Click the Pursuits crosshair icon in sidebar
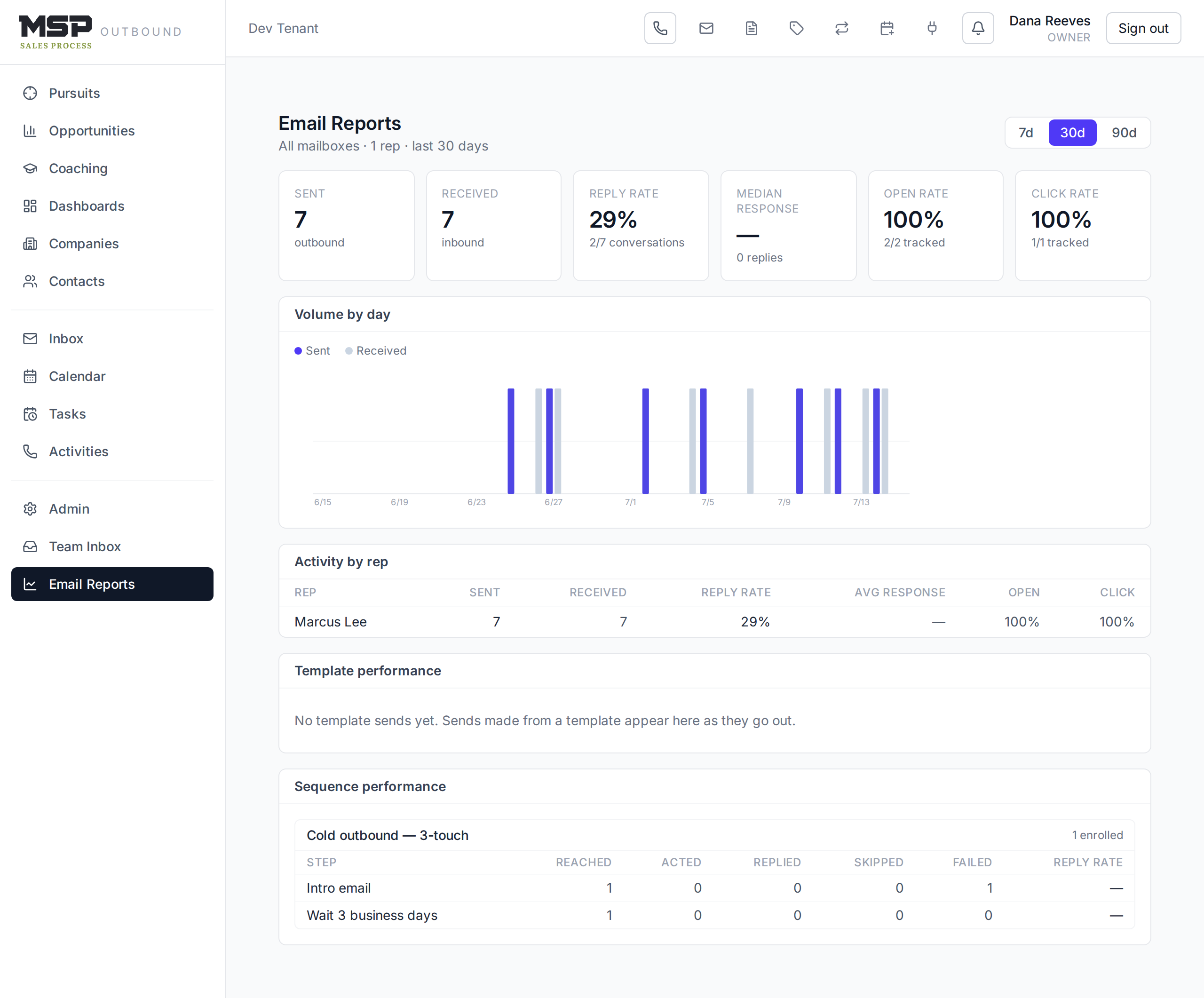This screenshot has height=998, width=1204. click(30, 93)
